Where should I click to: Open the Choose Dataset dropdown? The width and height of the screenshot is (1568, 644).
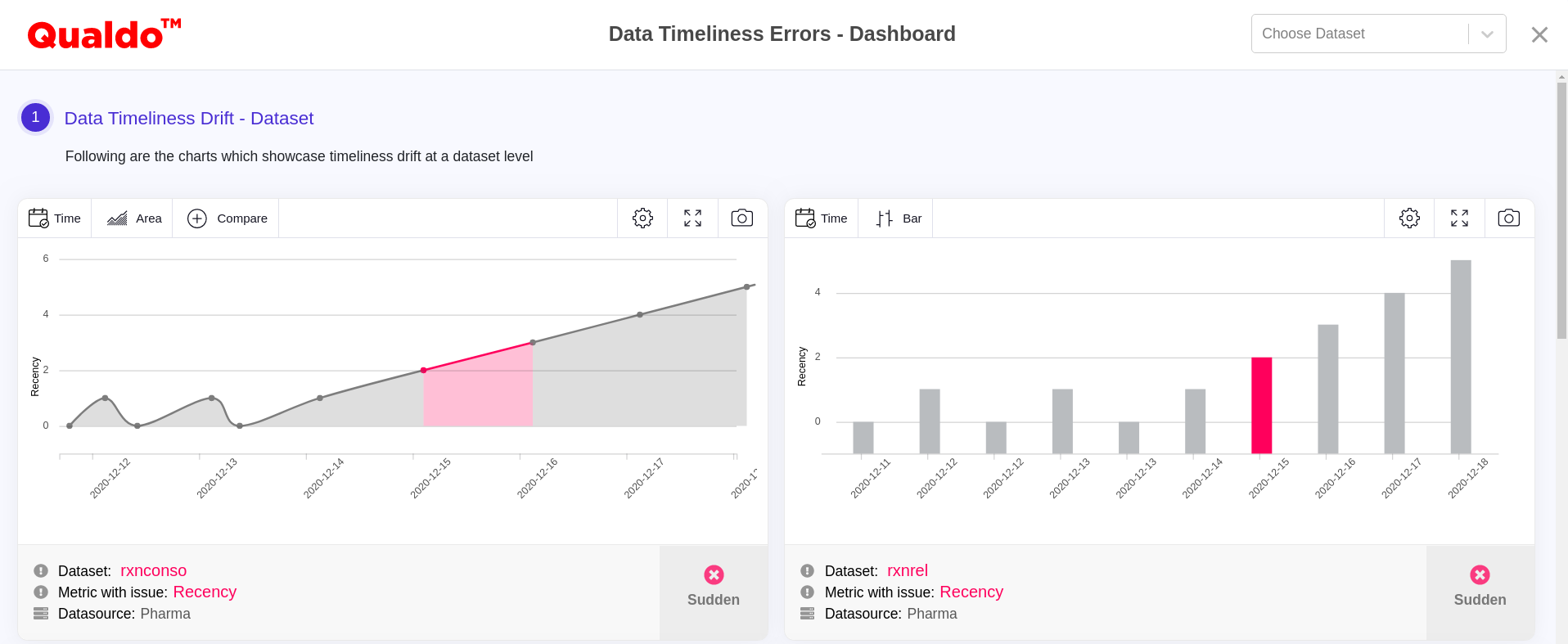[1358, 34]
